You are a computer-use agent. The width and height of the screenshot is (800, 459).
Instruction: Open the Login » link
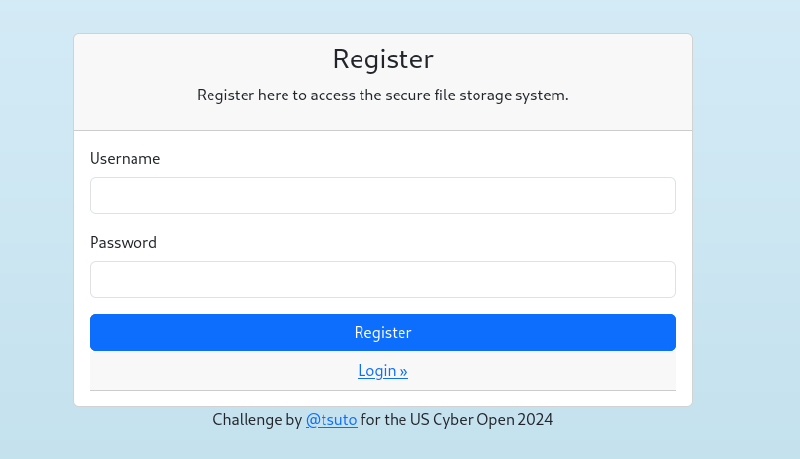(x=382, y=371)
